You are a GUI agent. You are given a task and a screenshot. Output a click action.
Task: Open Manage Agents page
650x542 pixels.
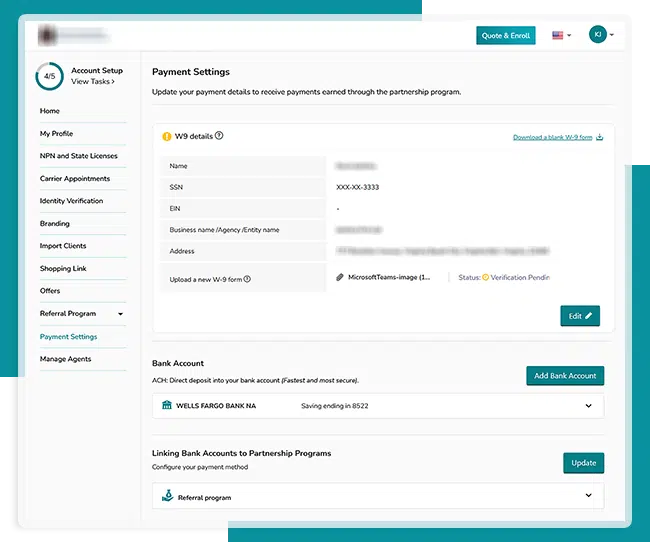pyautogui.click(x=65, y=359)
